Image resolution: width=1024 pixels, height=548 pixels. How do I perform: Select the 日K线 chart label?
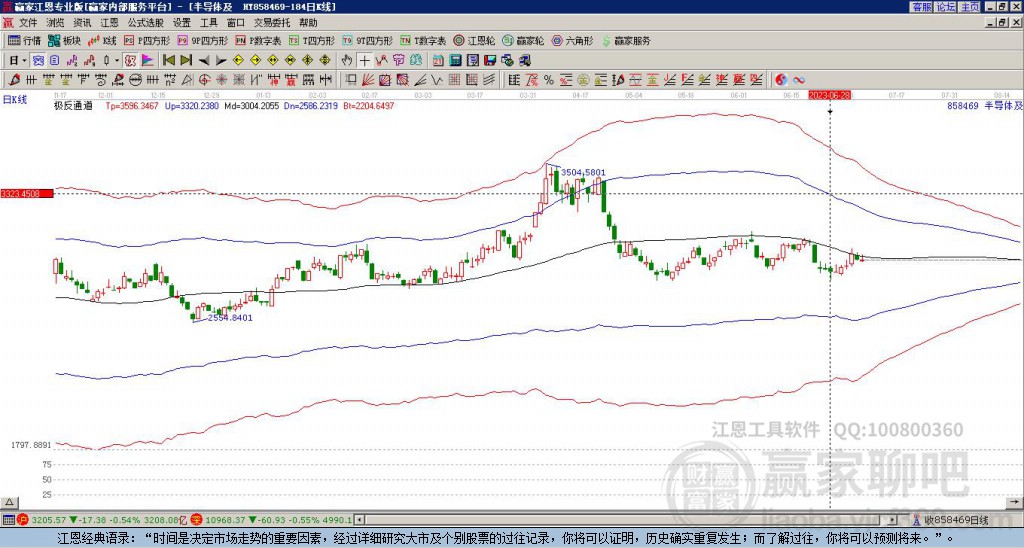[15, 99]
